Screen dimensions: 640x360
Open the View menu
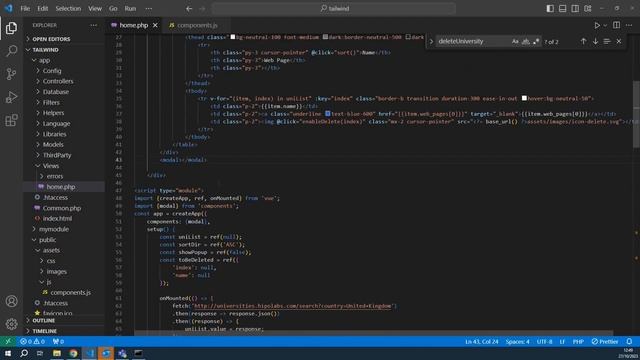pos(95,8)
